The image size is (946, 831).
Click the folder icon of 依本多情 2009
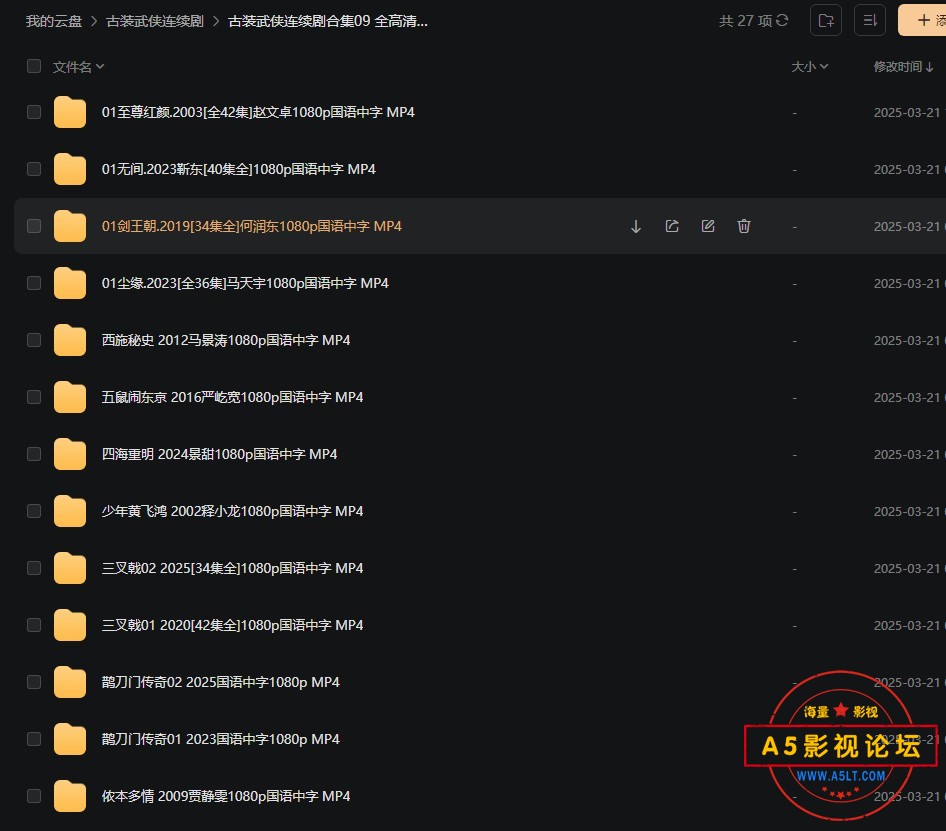[x=70, y=796]
